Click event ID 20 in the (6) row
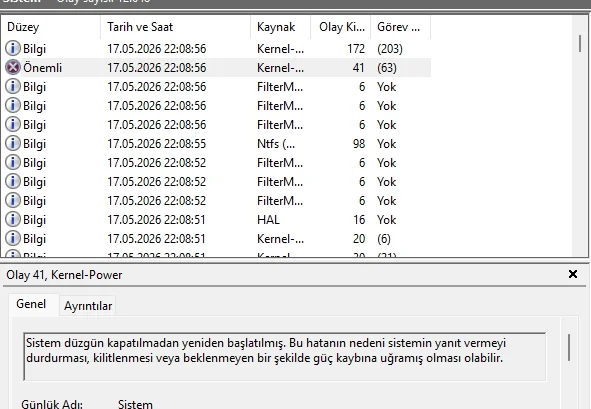The height and width of the screenshot is (409, 591). tap(359, 239)
